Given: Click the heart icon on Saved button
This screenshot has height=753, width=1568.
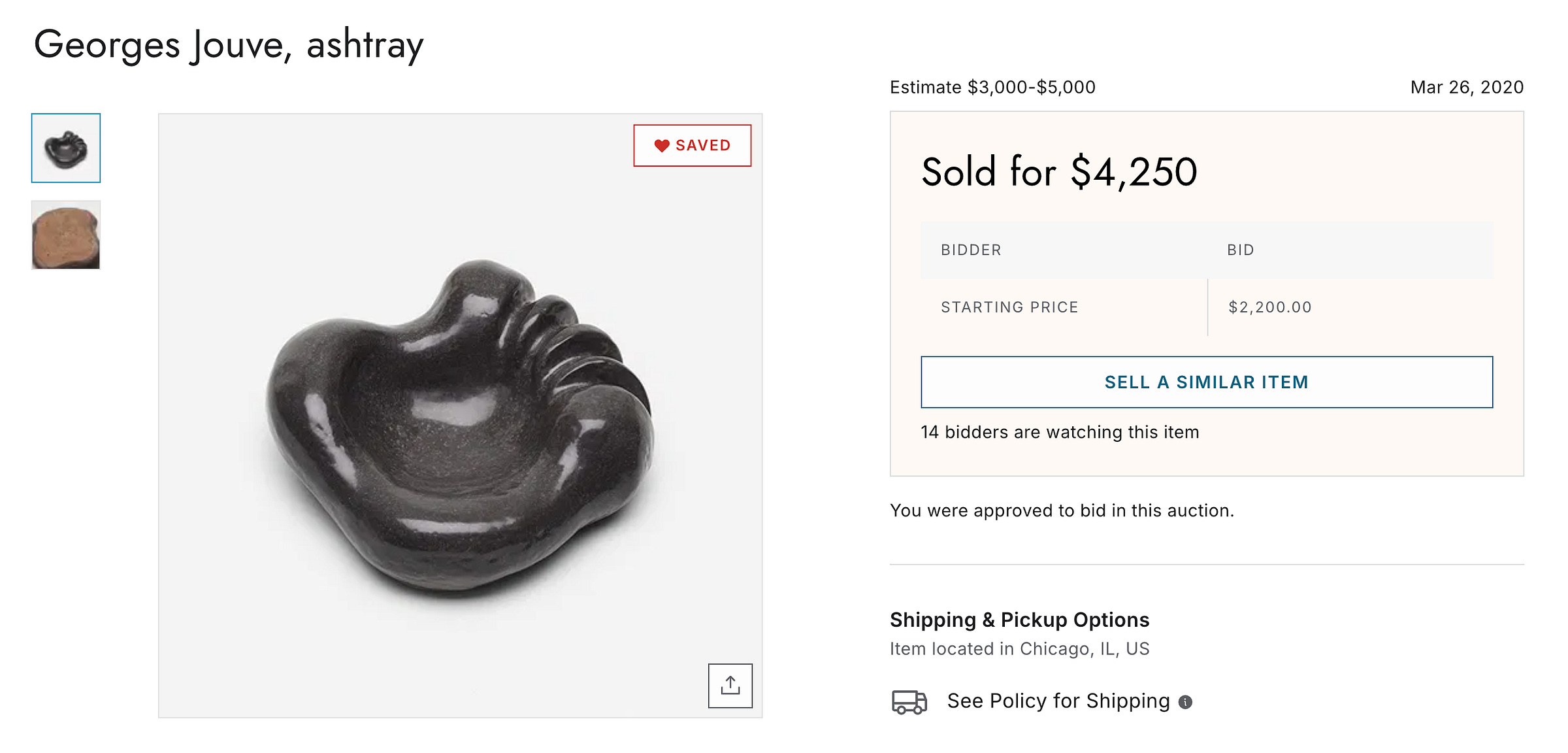Looking at the screenshot, I should tap(662, 146).
